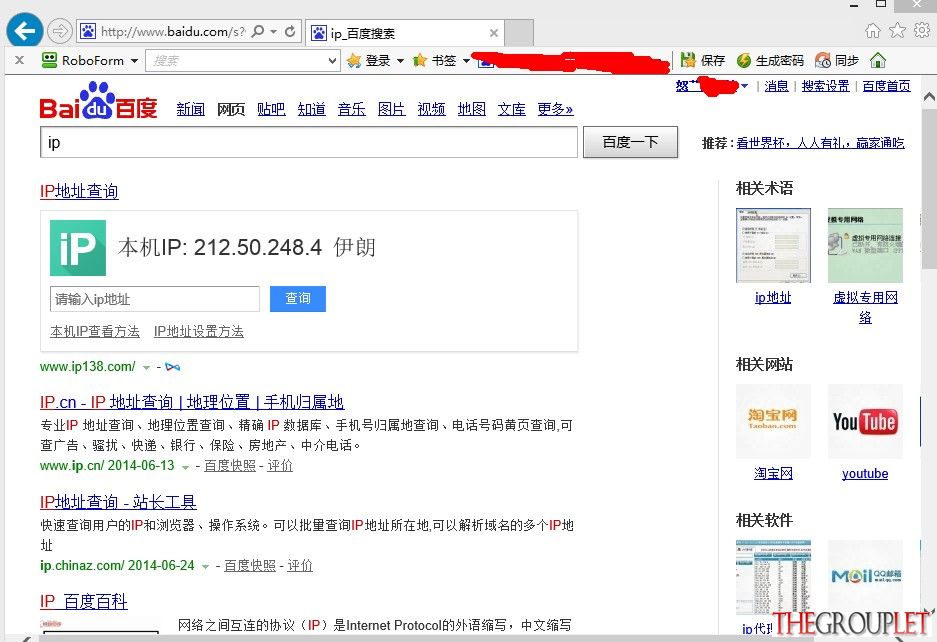
Task: Expand the www.ip.cn result dropdown arrow
Action: pos(186,467)
